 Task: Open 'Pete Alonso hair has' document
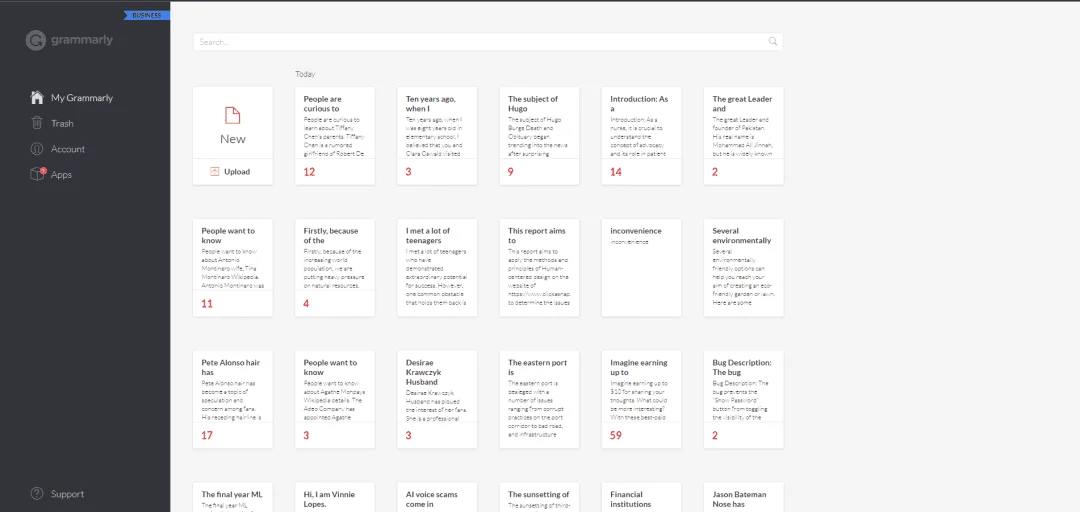[233, 400]
